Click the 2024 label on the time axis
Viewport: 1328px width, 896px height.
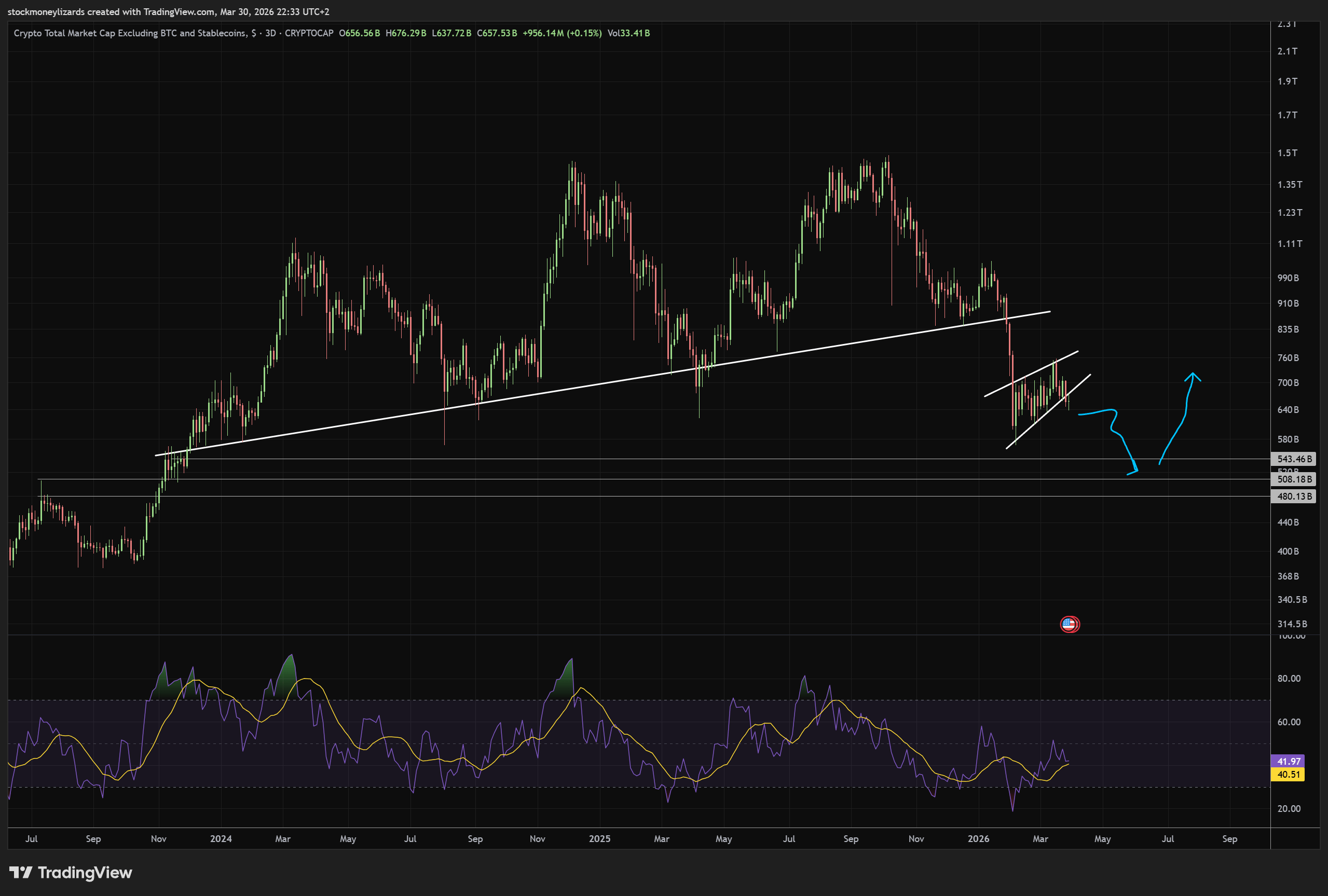point(221,838)
